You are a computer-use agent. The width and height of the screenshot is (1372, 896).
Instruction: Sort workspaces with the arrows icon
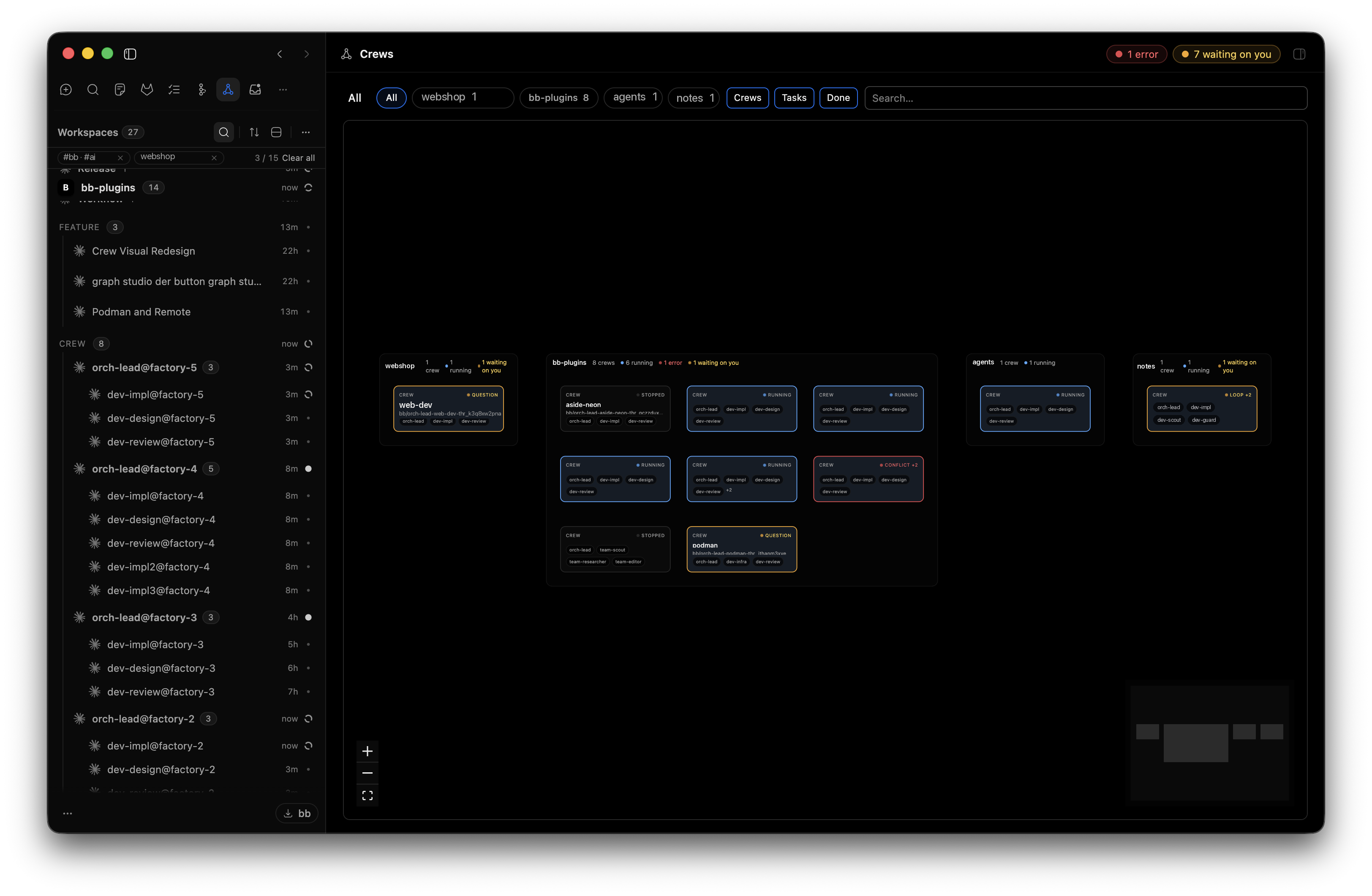(x=254, y=132)
